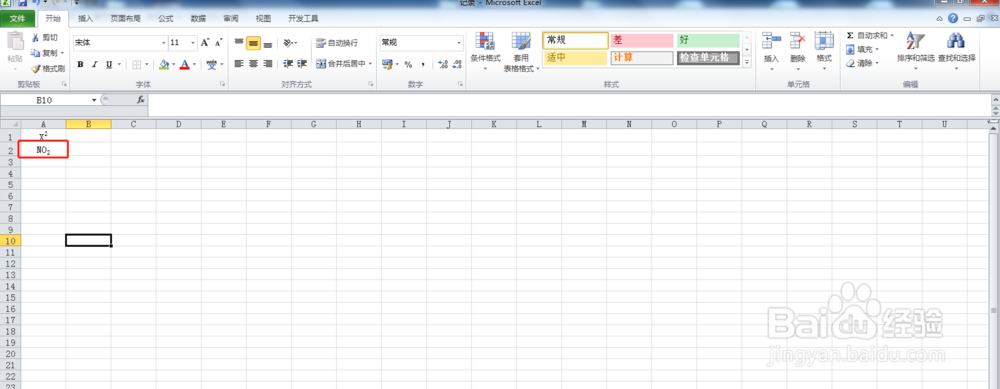Toggle Italic formatting
The height and width of the screenshot is (389, 1000).
[94, 64]
